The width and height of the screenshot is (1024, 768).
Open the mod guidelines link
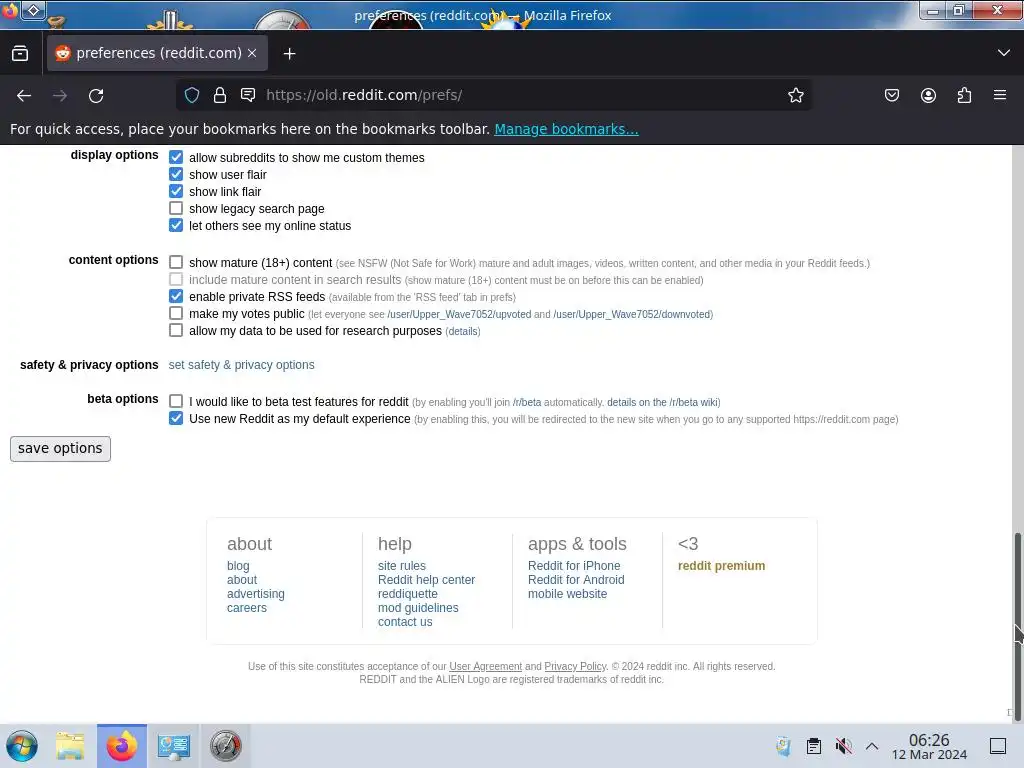tap(418, 608)
